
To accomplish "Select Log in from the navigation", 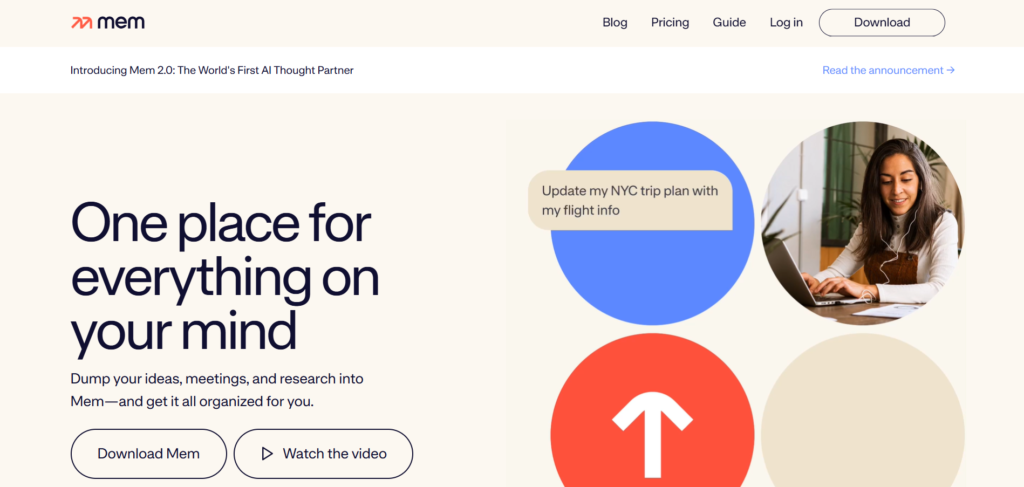I will [x=786, y=23].
